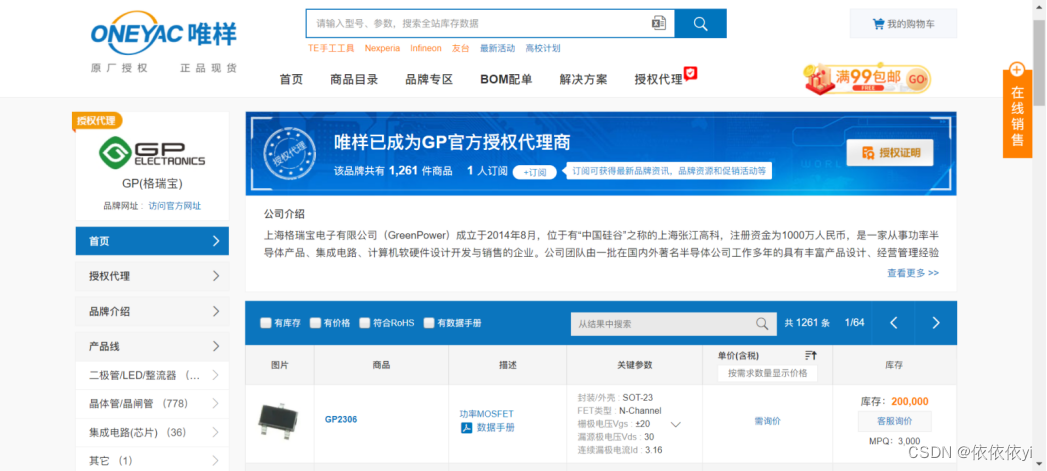Click 查看更多 >> to read more
The height and width of the screenshot is (471, 1047).
pos(913,273)
